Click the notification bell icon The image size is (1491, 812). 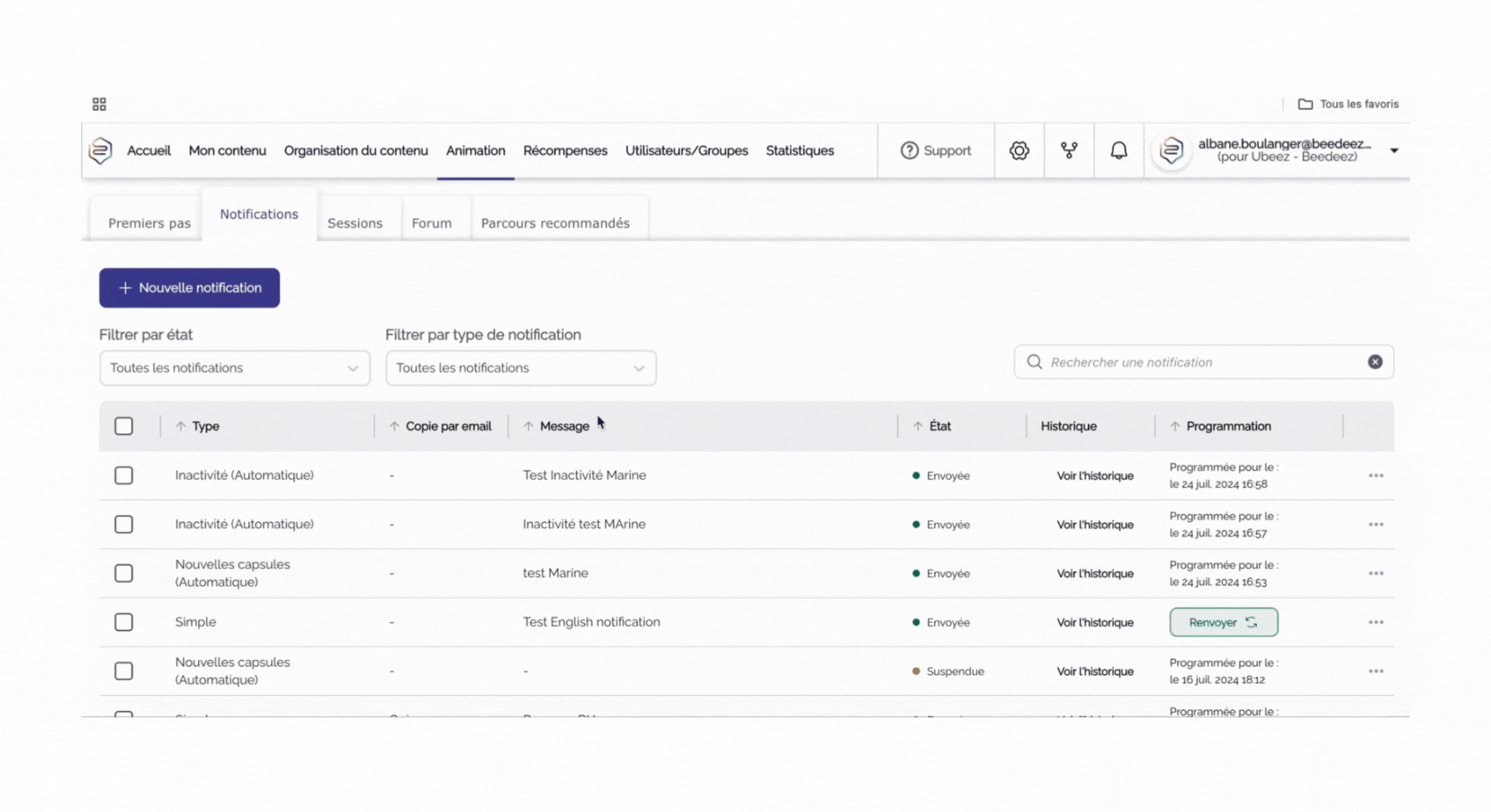(1118, 150)
